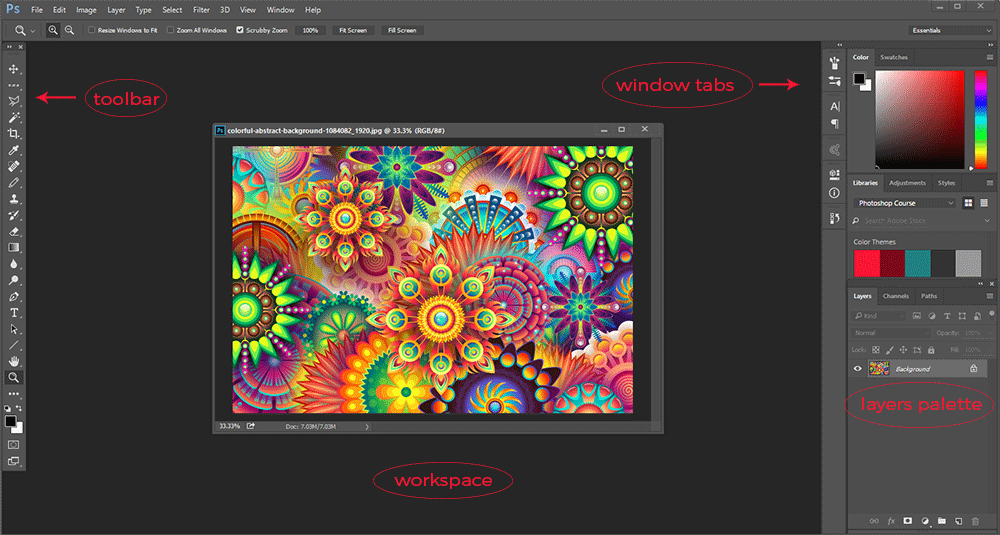Click the Zoom In option icon
The image size is (1000, 535).
coord(53,30)
